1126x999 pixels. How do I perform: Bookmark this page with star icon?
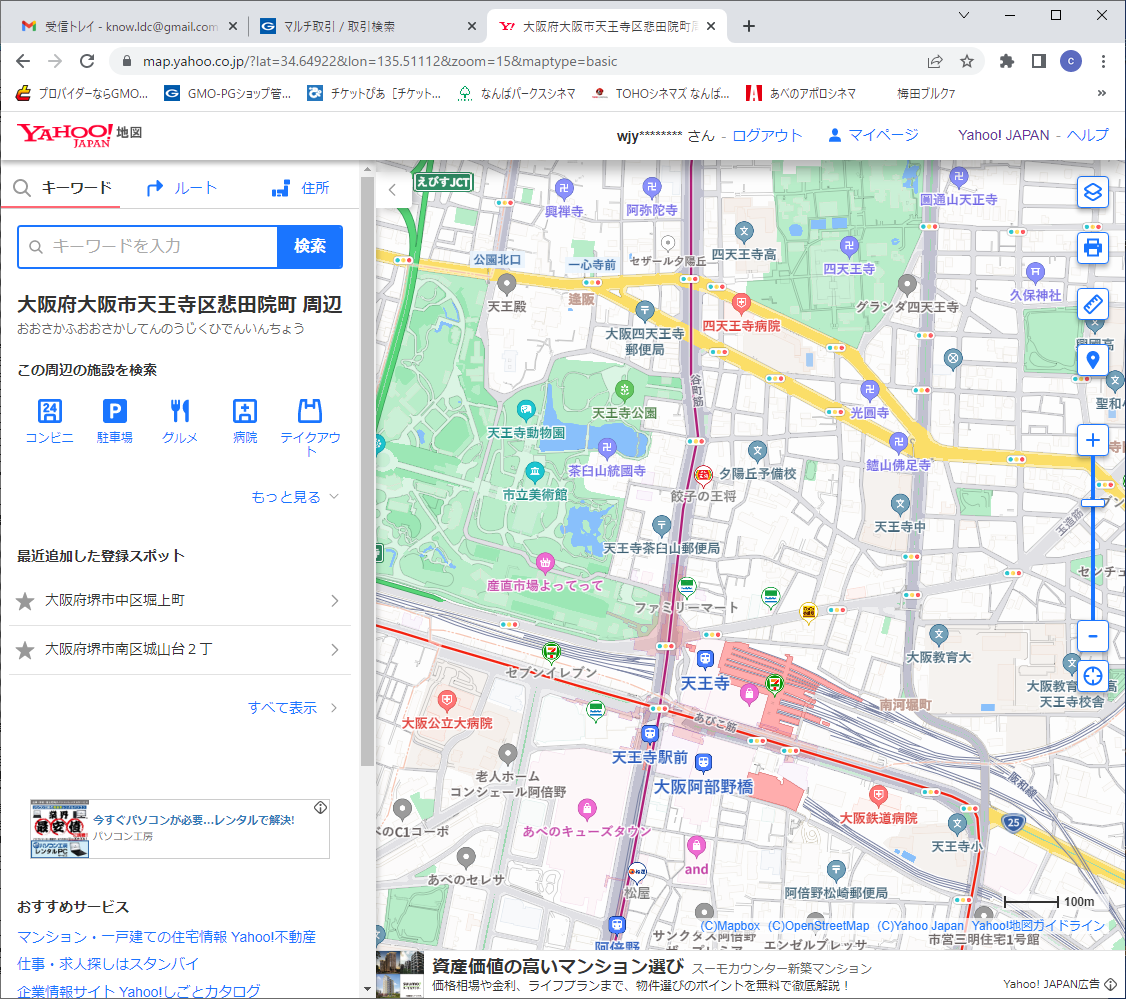coord(967,61)
